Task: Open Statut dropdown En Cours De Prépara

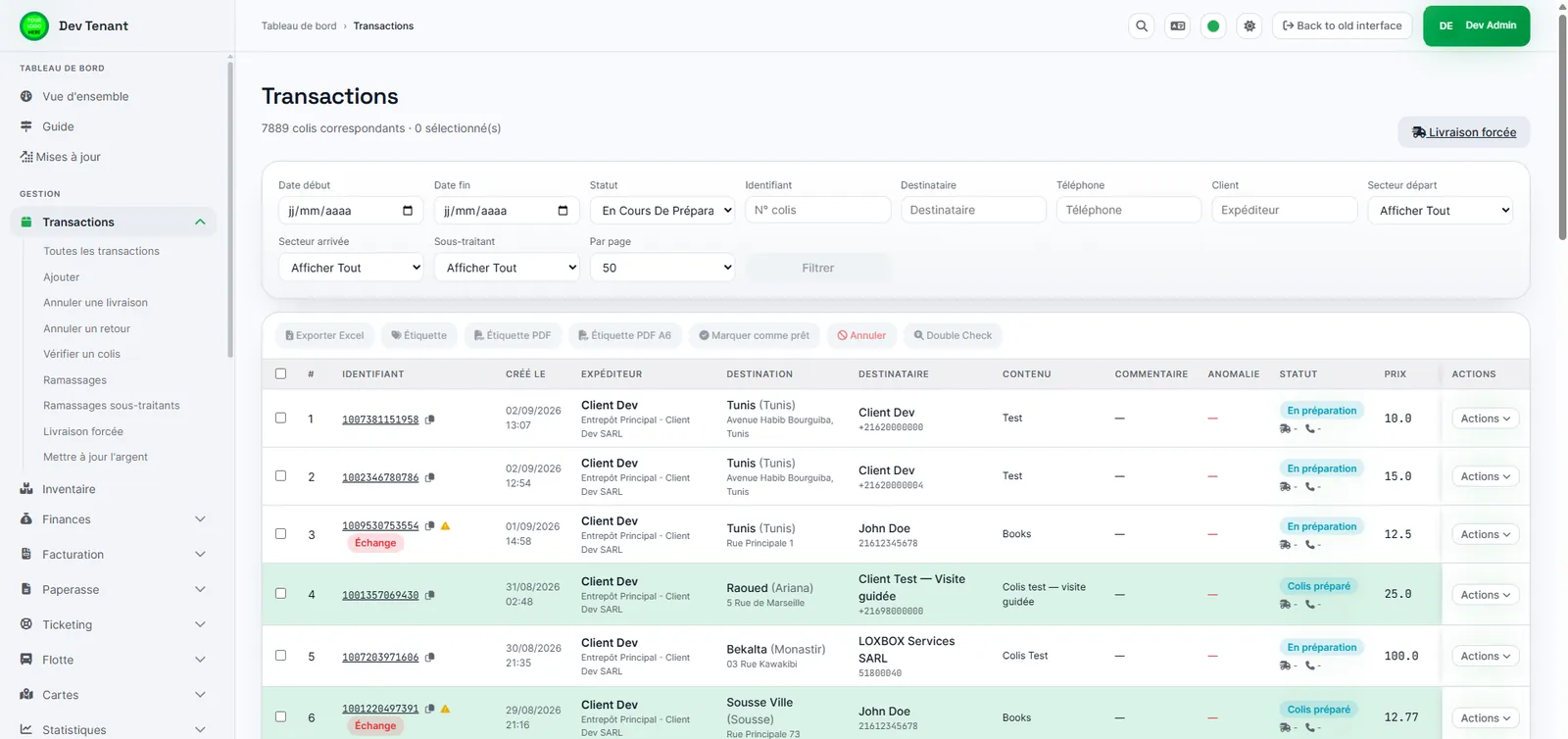Action: coord(662,211)
